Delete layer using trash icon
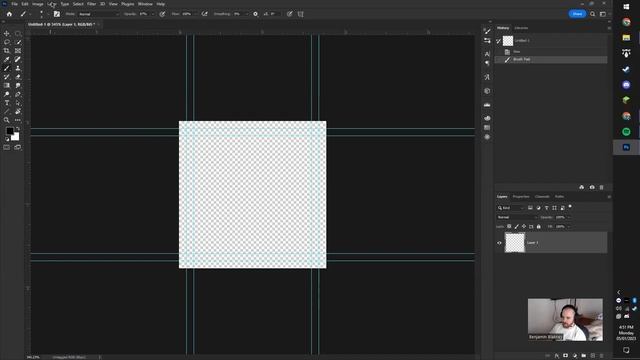 (601, 356)
